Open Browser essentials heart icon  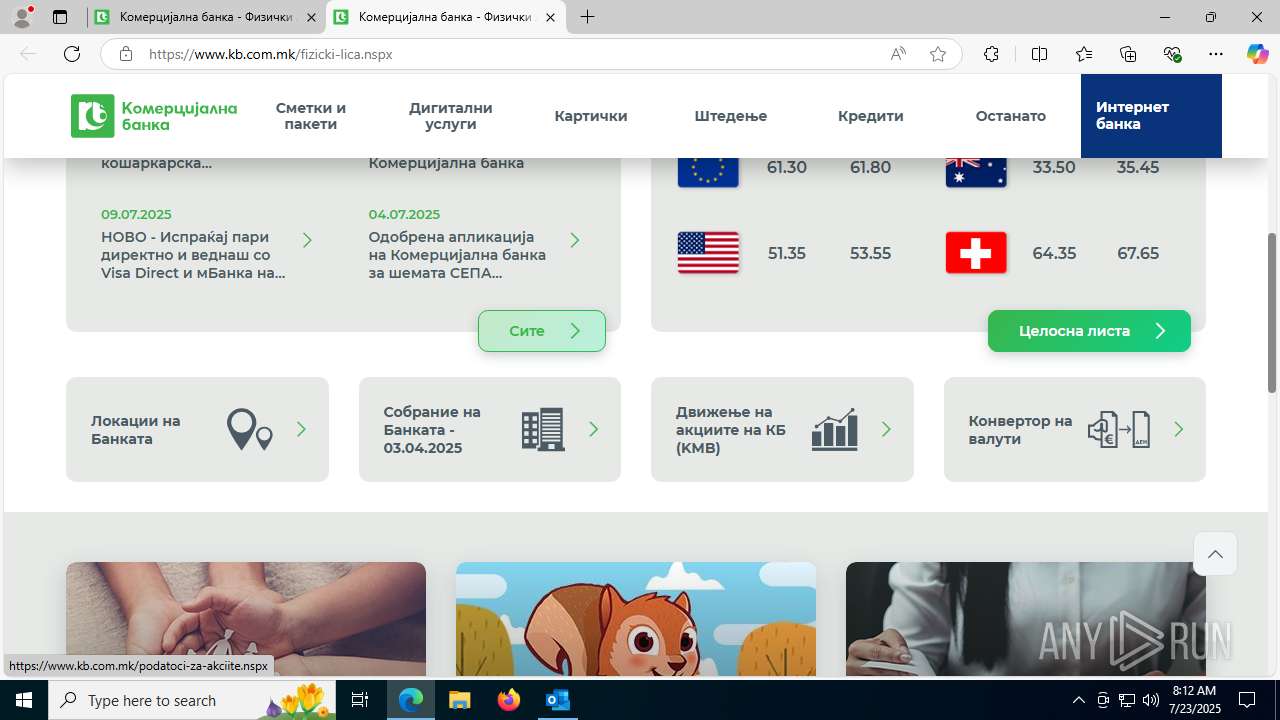click(x=1172, y=54)
